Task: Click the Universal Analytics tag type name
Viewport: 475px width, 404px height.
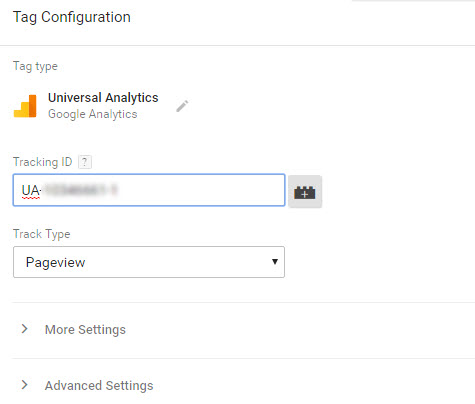Action: point(103,98)
